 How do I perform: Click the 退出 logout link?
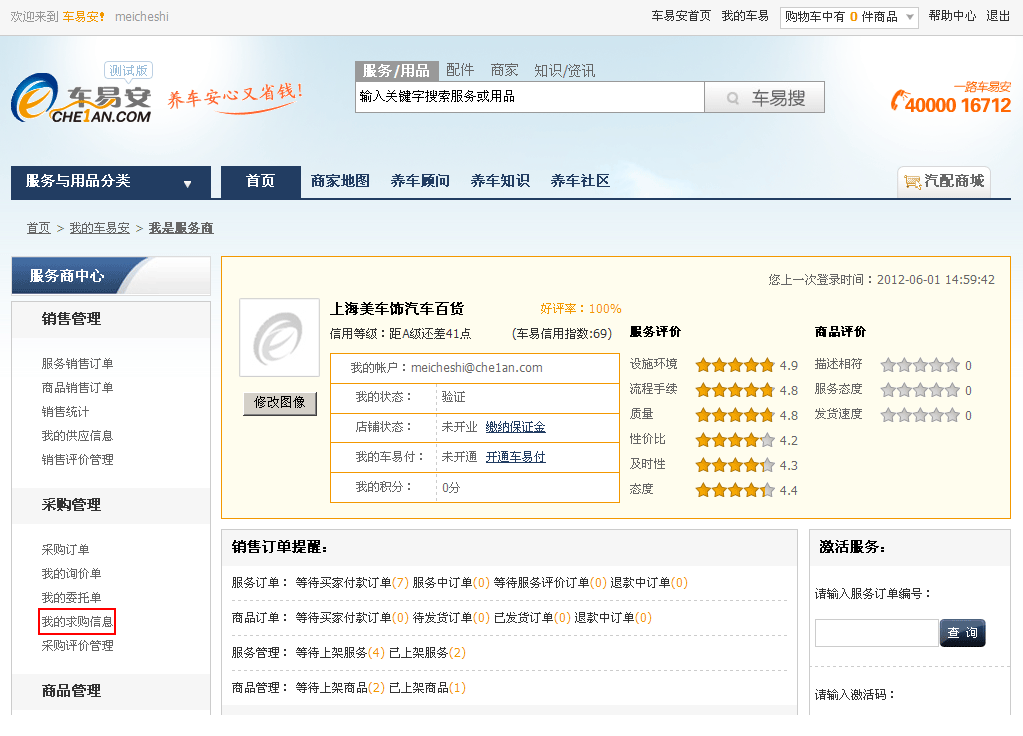point(998,16)
